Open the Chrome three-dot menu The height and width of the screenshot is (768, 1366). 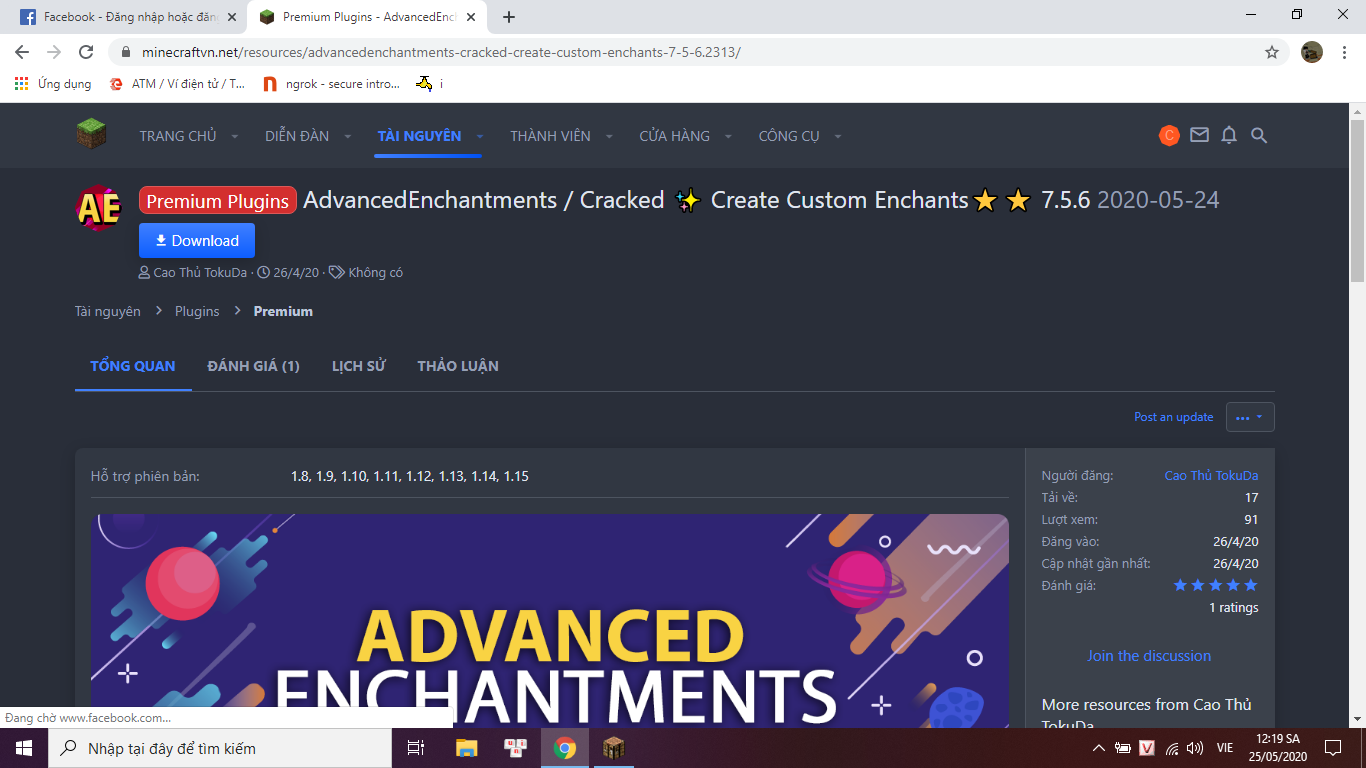click(x=1346, y=52)
